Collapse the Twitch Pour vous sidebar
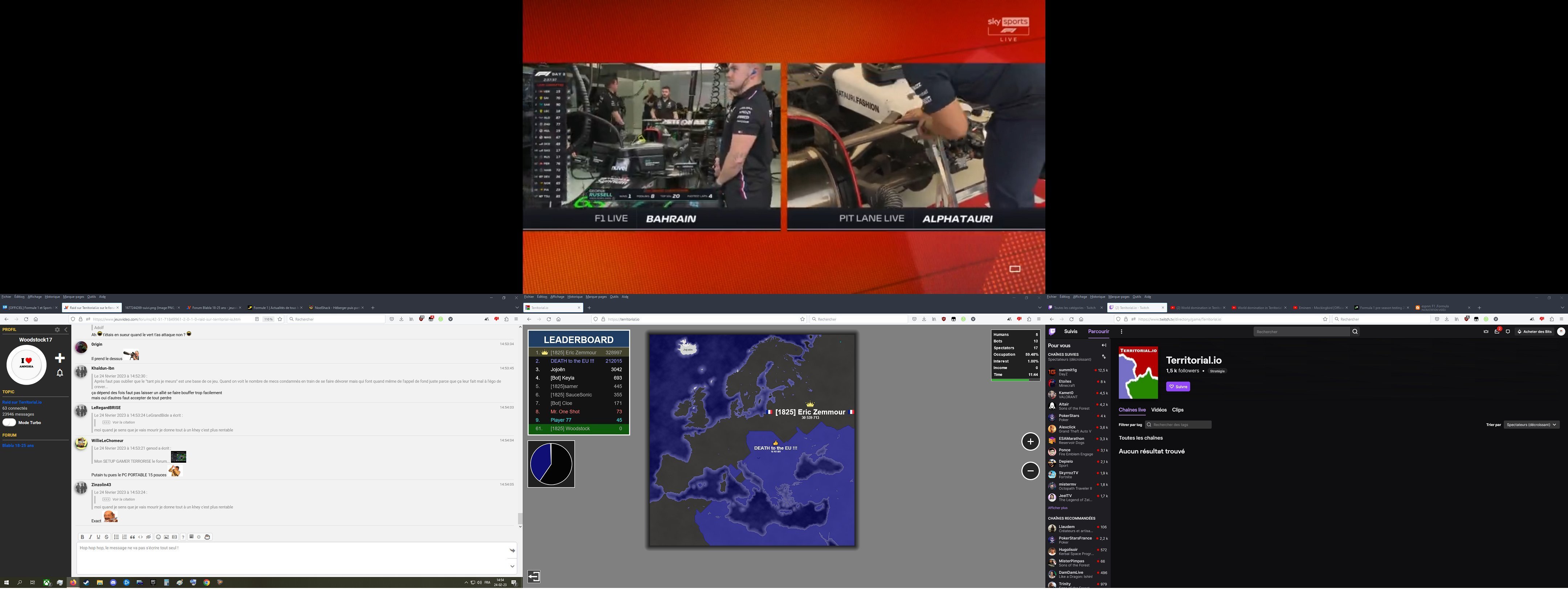 pyautogui.click(x=1103, y=345)
